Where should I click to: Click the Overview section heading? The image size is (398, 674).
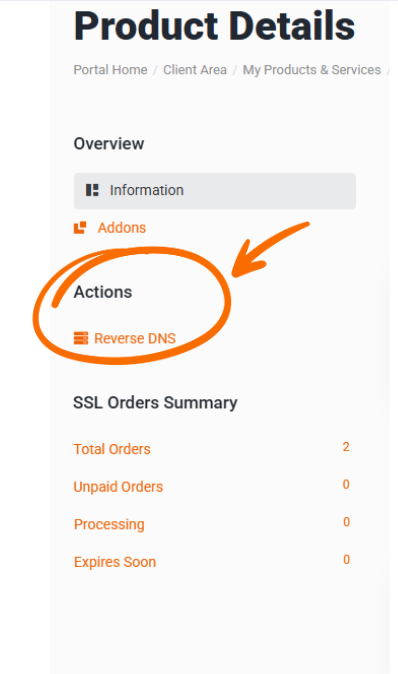coord(109,144)
